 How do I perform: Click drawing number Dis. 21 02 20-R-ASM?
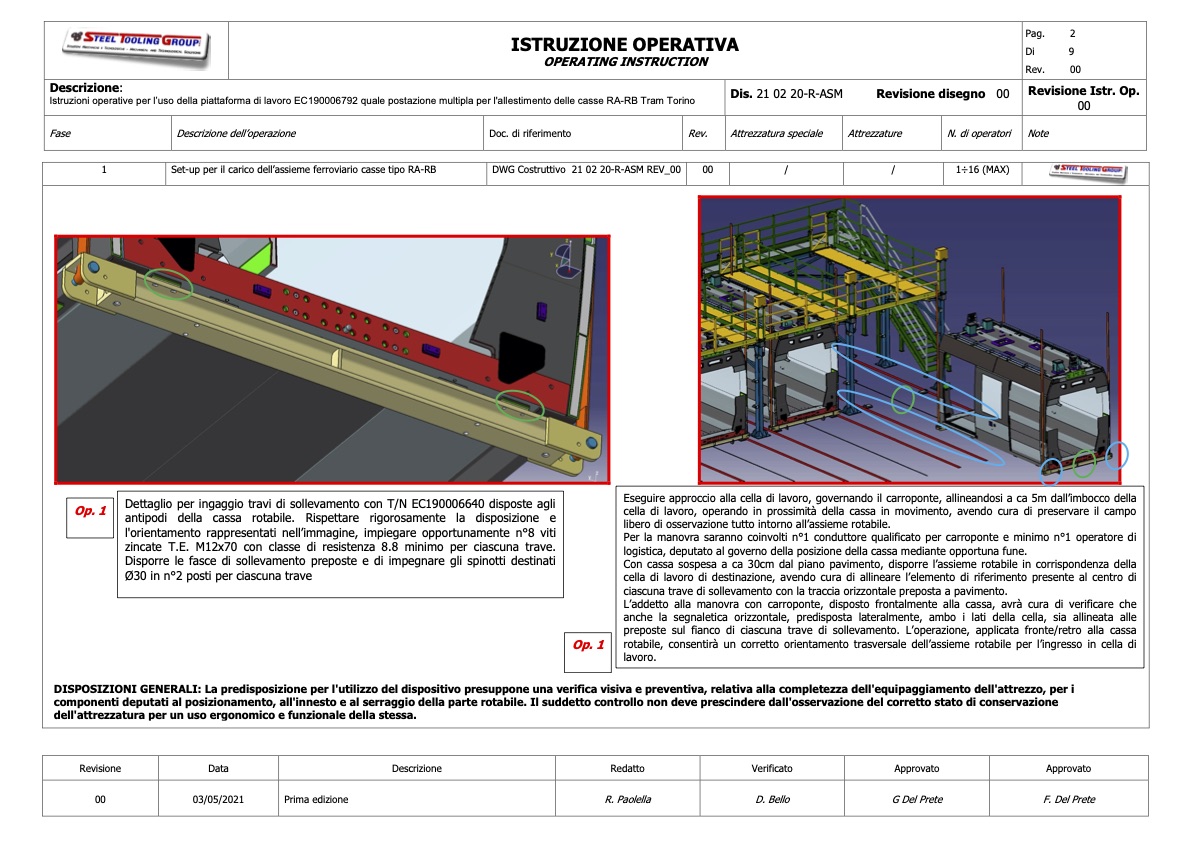pos(786,94)
